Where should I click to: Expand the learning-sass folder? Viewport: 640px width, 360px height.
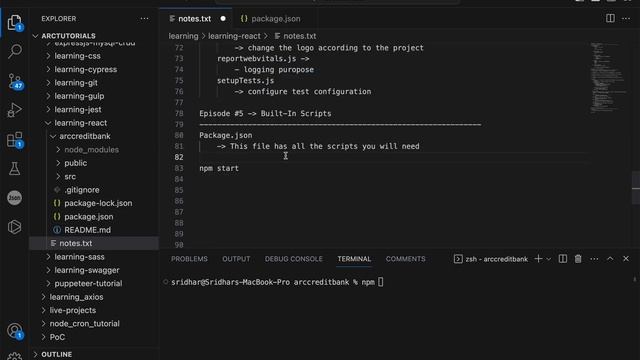(x=79, y=257)
